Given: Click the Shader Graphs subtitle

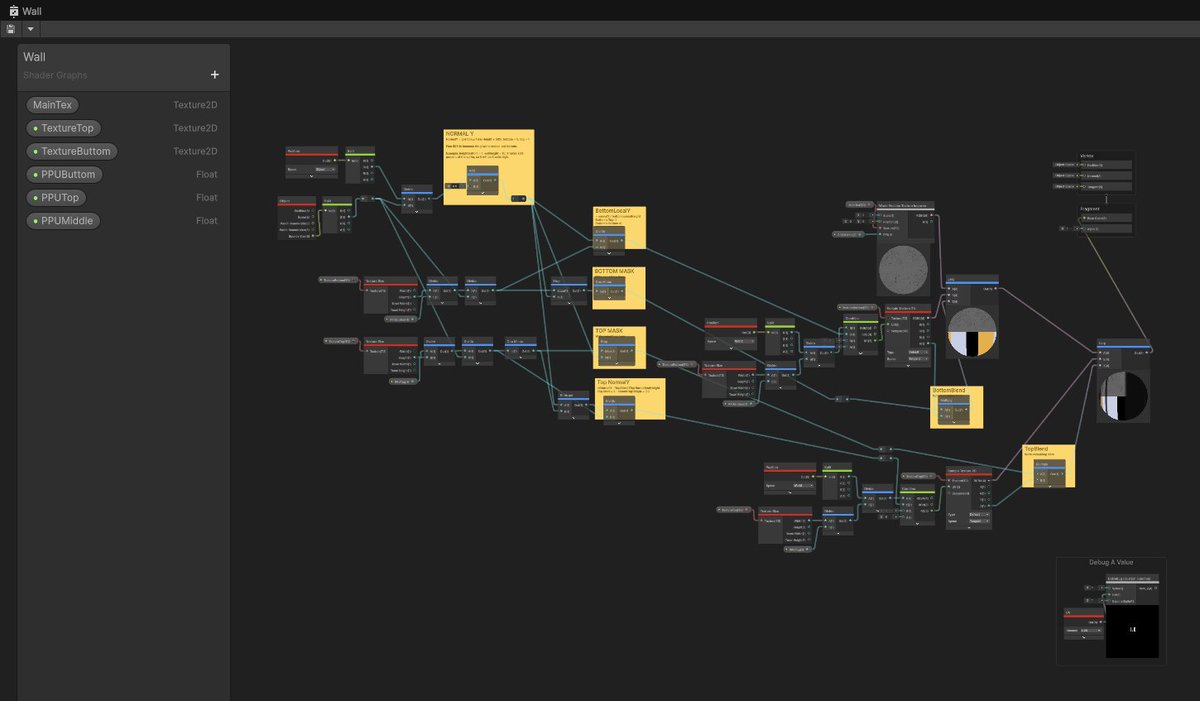Looking at the screenshot, I should pos(55,75).
